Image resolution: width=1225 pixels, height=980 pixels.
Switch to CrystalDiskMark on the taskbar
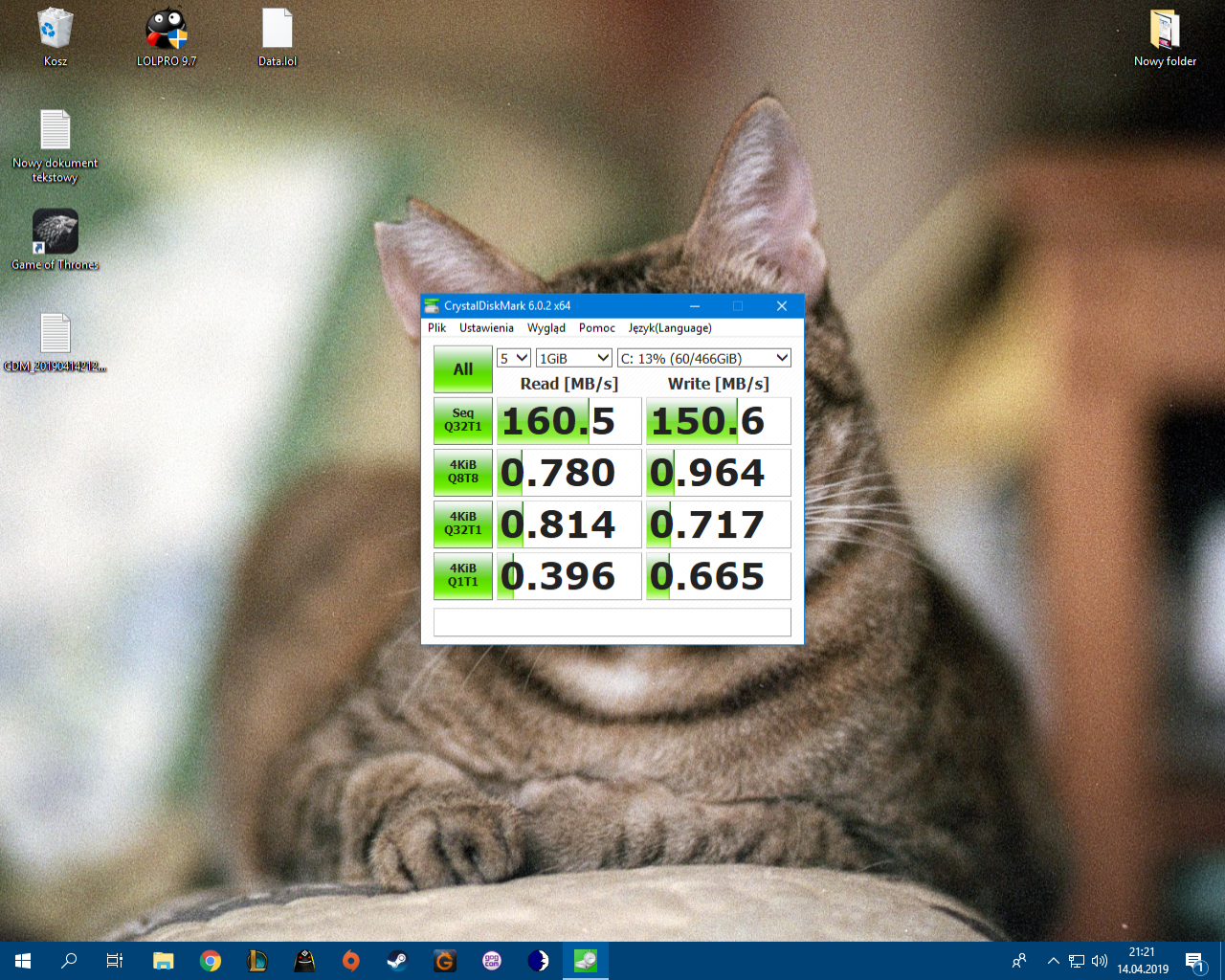(586, 961)
